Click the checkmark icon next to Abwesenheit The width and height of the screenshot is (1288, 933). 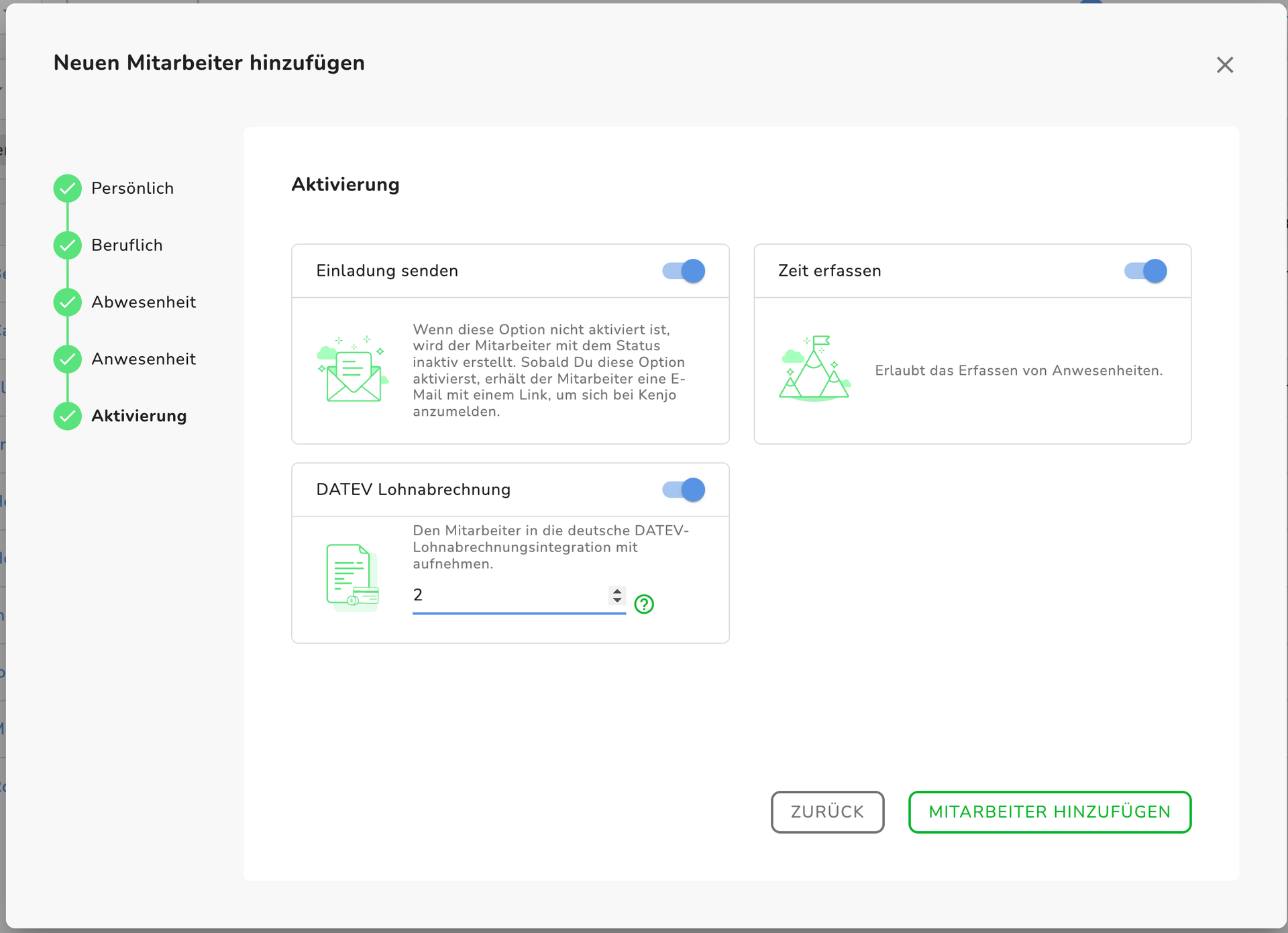point(68,303)
